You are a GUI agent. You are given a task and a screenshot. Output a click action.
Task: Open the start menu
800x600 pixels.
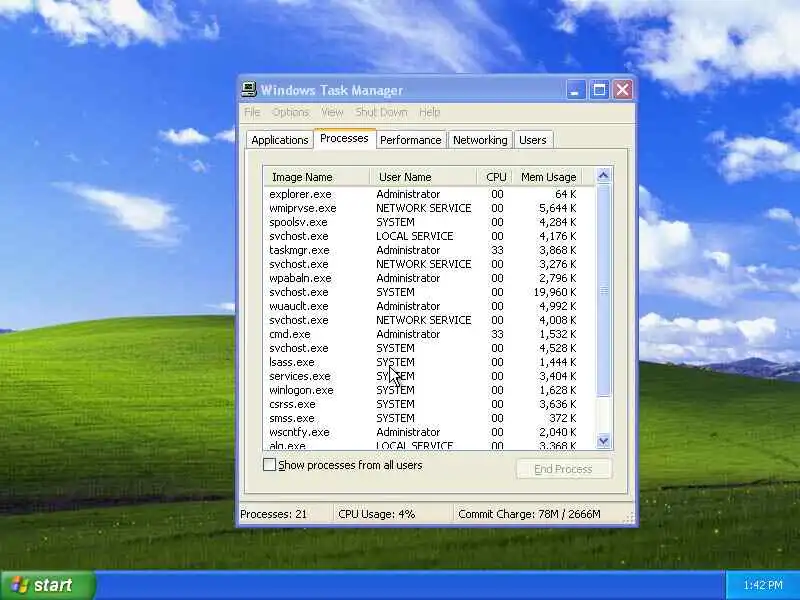coord(48,585)
